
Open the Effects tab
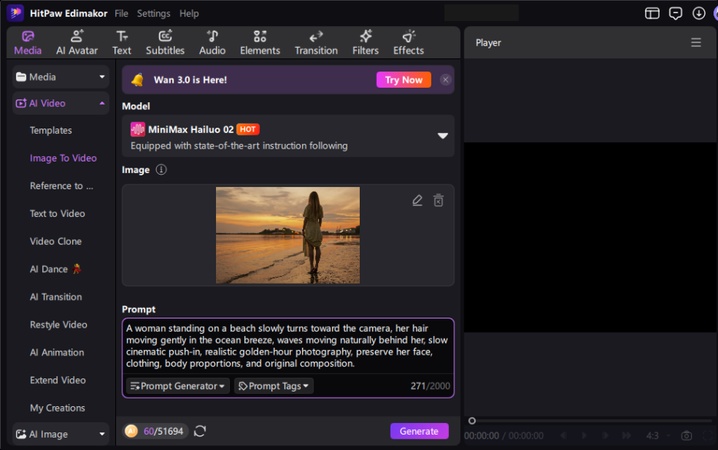408,43
